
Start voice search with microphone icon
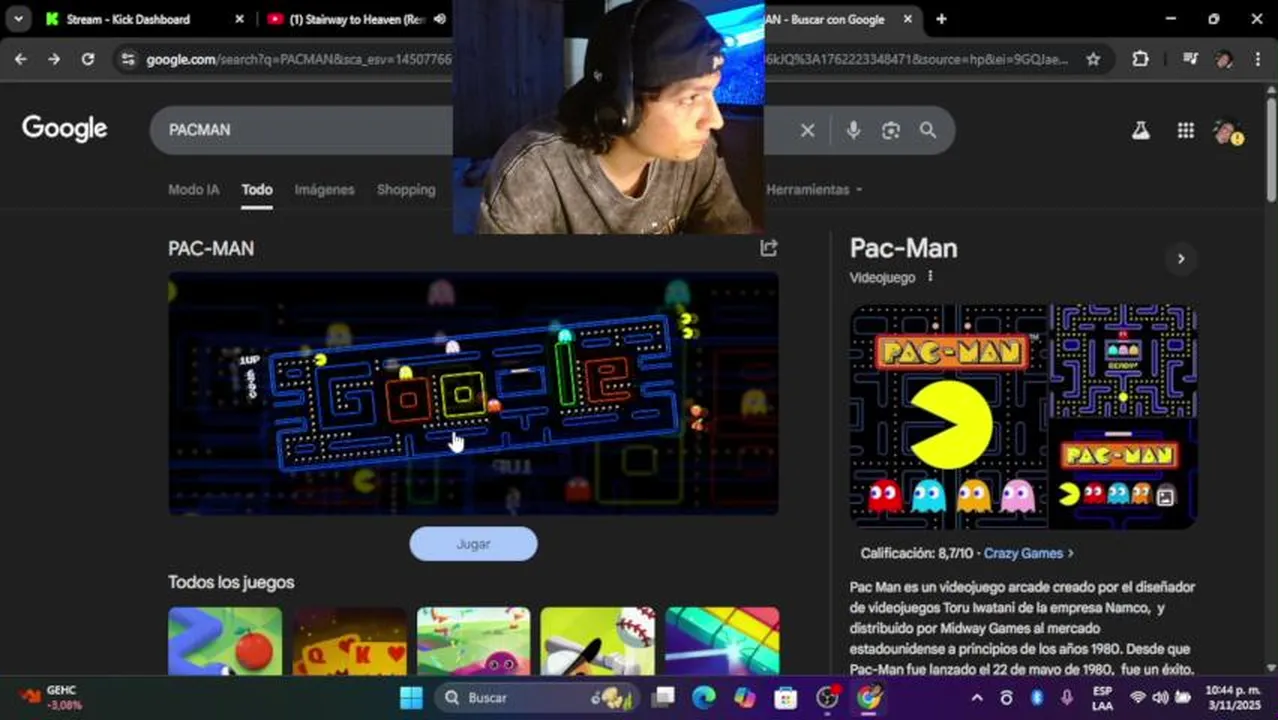(853, 130)
